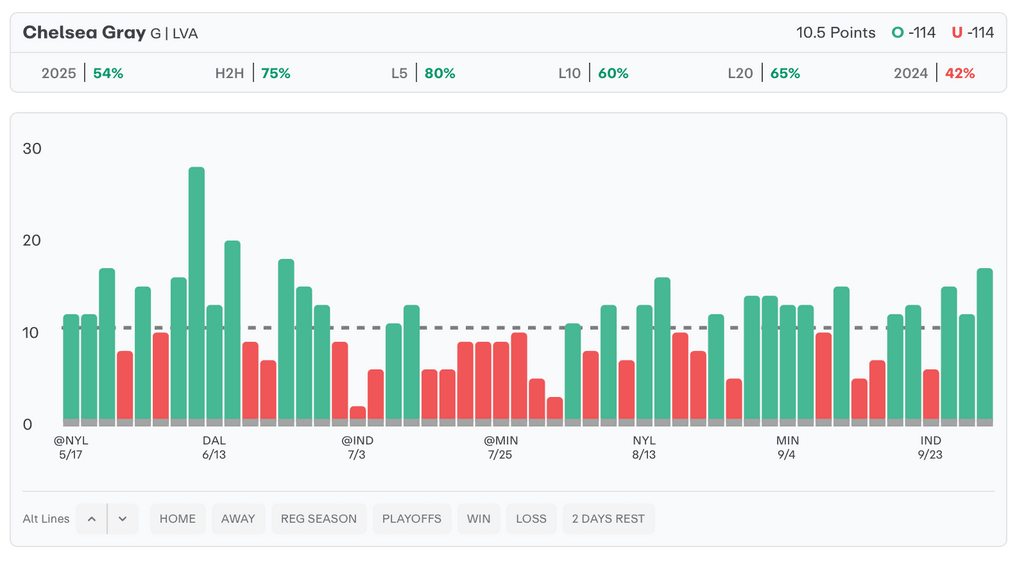
Task: Click the Alt Lines down chevron
Action: [x=122, y=519]
